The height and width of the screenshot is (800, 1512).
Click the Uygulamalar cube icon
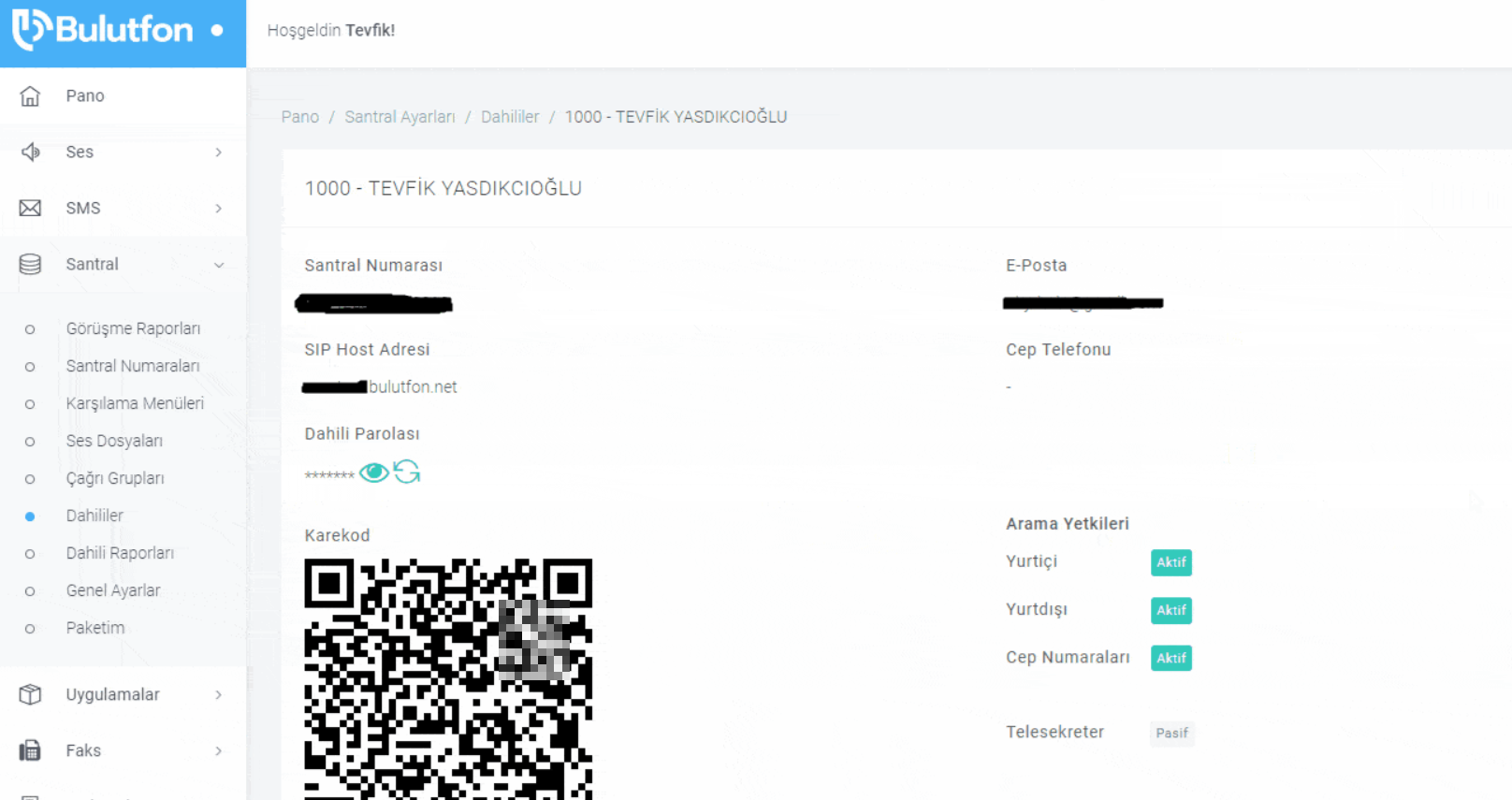(30, 694)
